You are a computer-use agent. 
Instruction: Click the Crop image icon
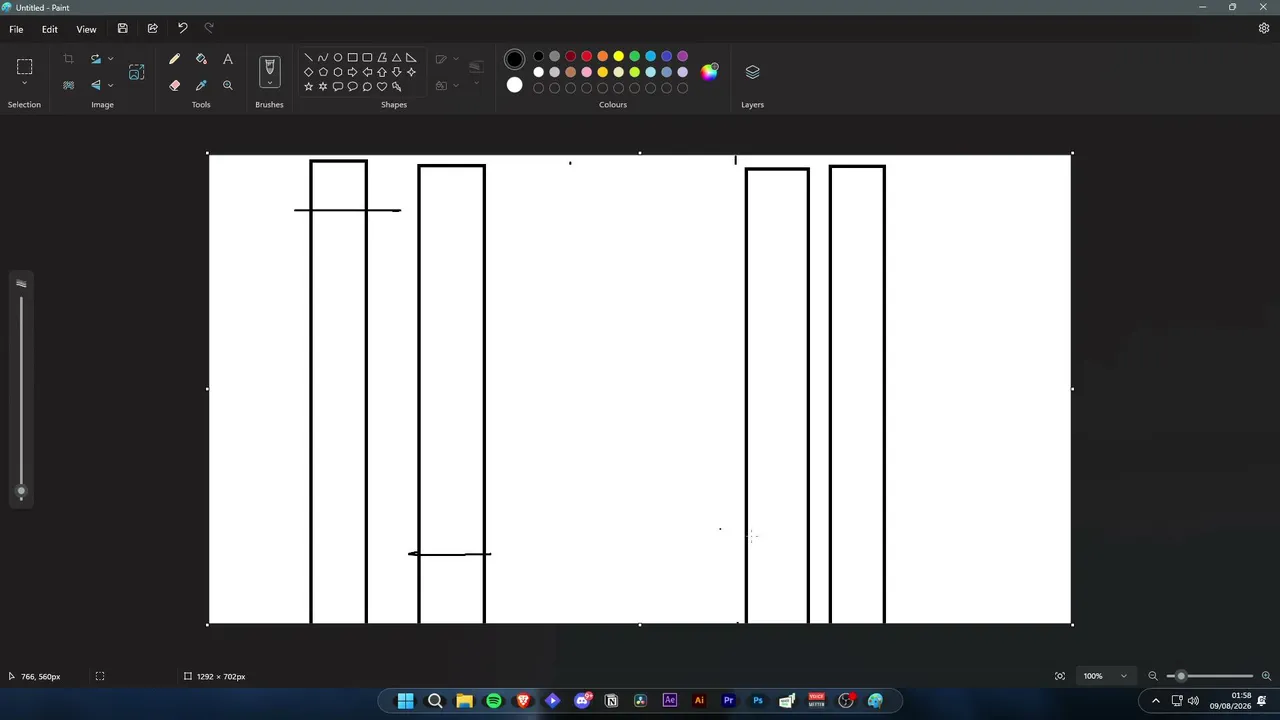[68, 59]
